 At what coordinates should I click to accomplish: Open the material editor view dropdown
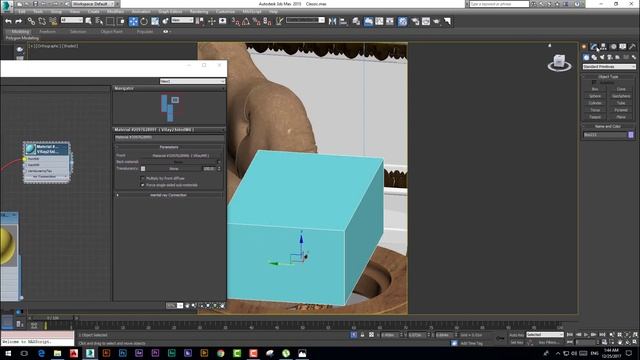tap(192, 81)
